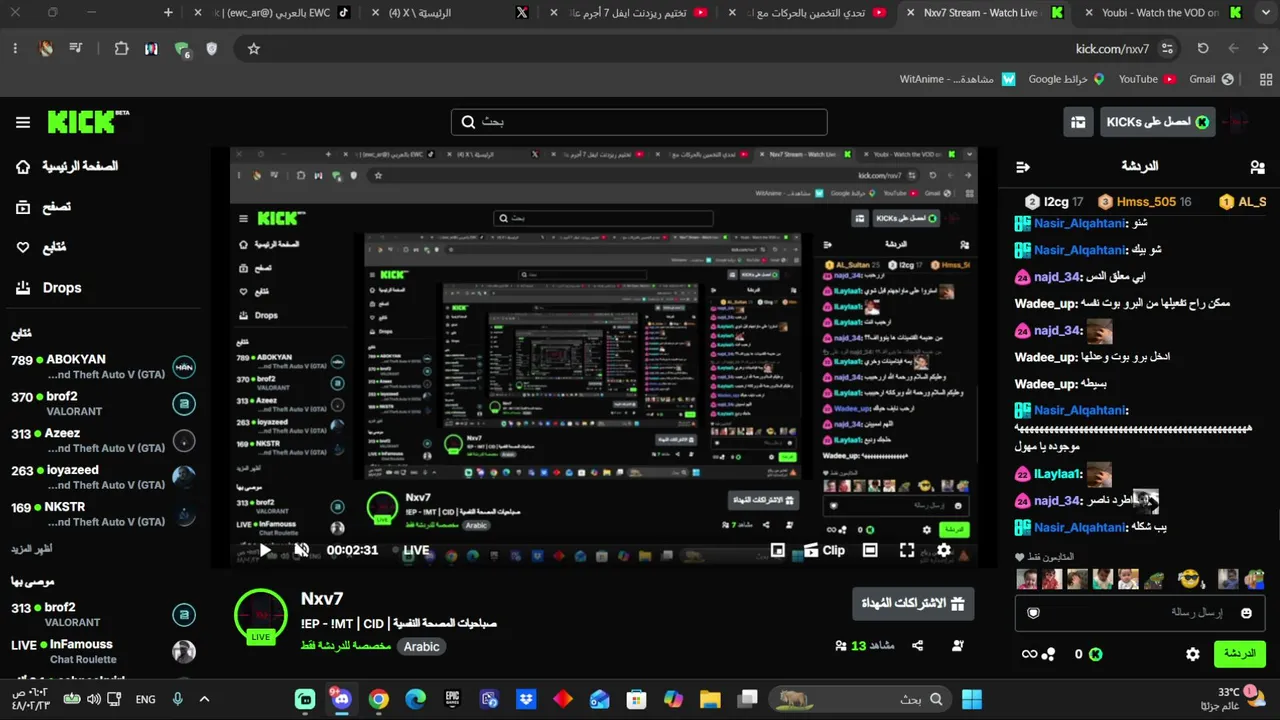Click the address bar URL
Screen dimensions: 1280x720
(x=1112, y=48)
